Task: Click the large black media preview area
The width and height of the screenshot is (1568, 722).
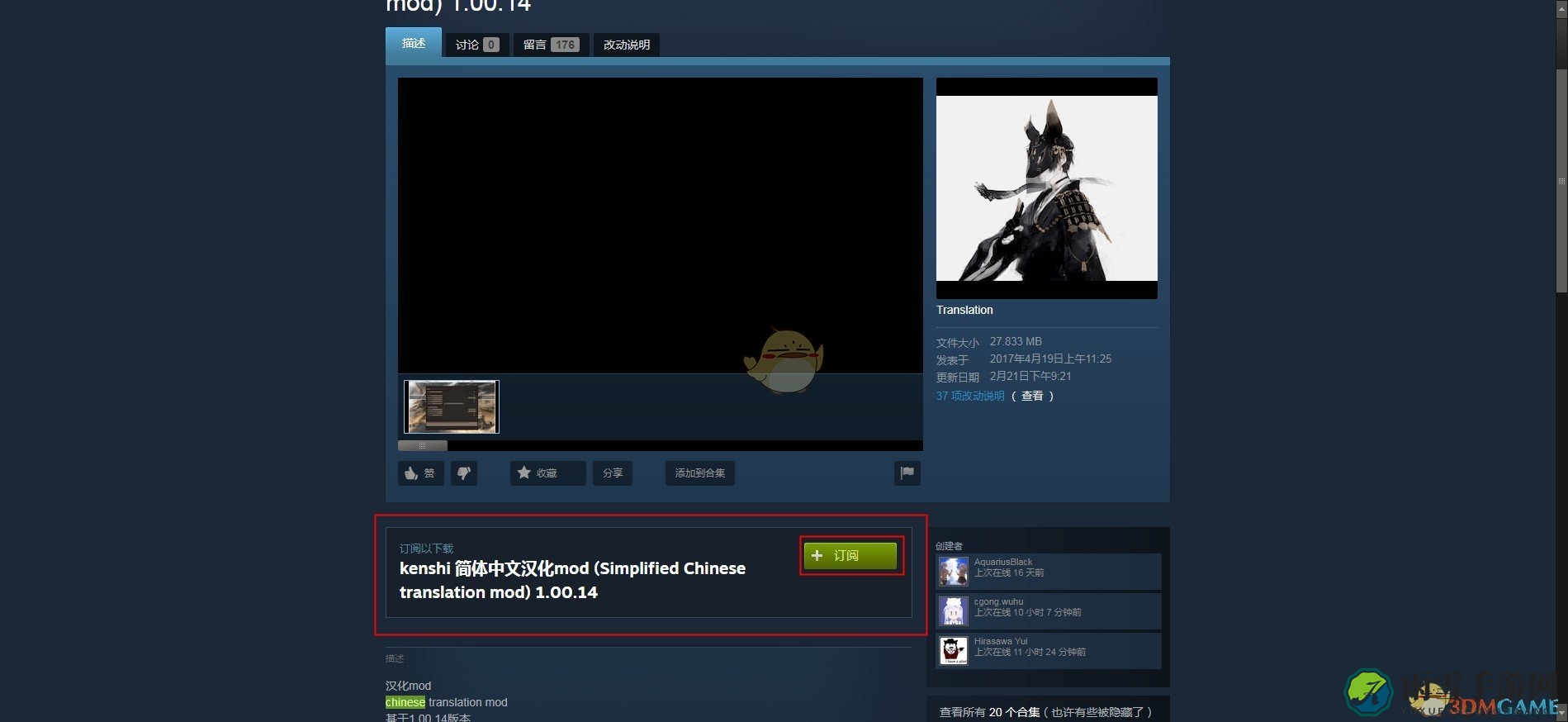Action: pyautogui.click(x=661, y=226)
